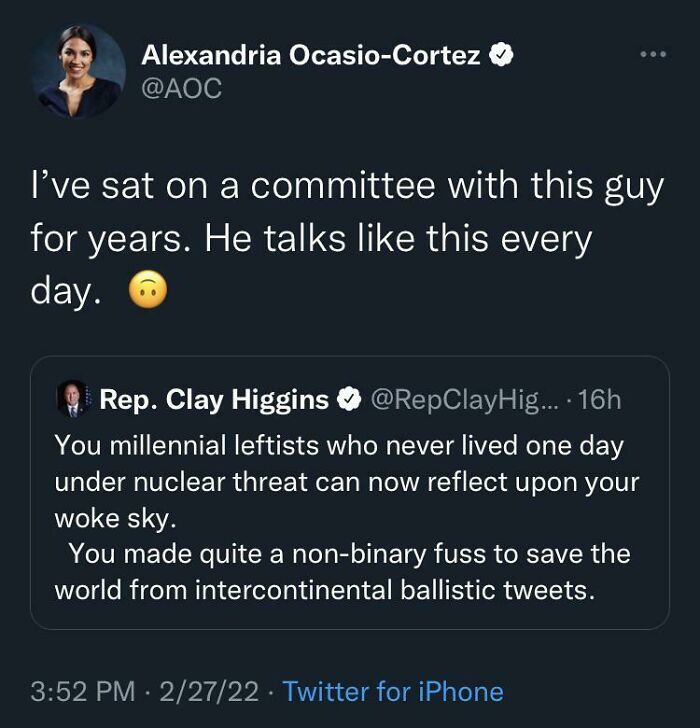
Task: Click the upside-down face emoji
Action: (x=149, y=291)
